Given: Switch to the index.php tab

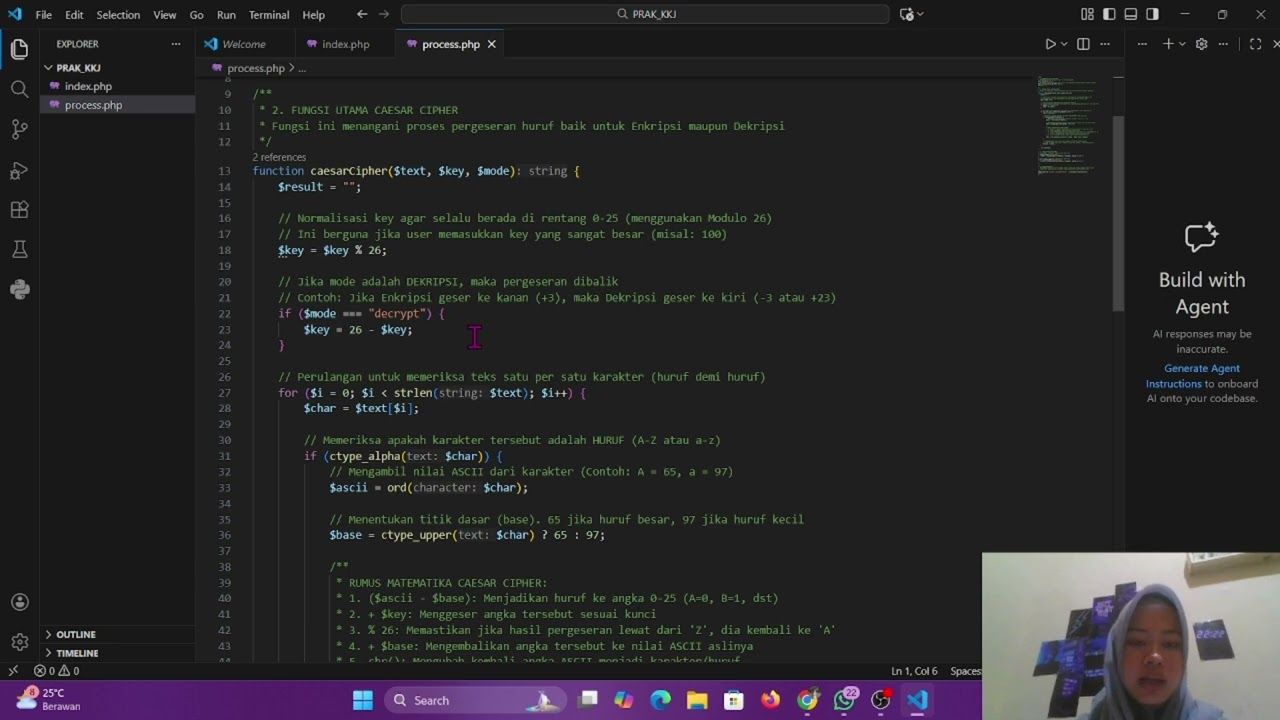Looking at the screenshot, I should click(x=345, y=44).
